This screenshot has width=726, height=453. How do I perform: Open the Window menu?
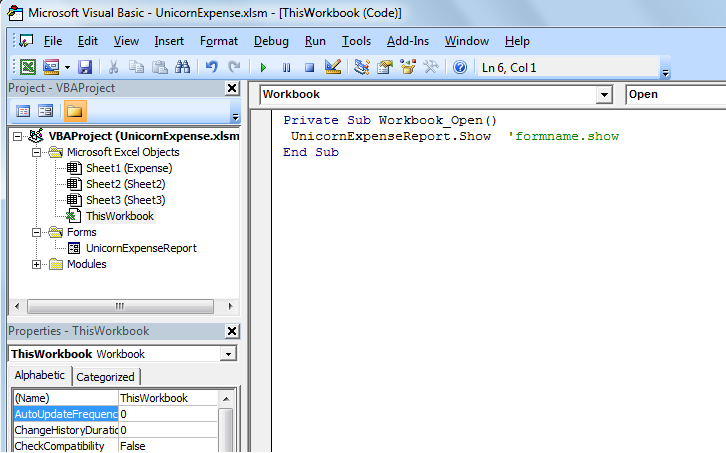(x=467, y=41)
